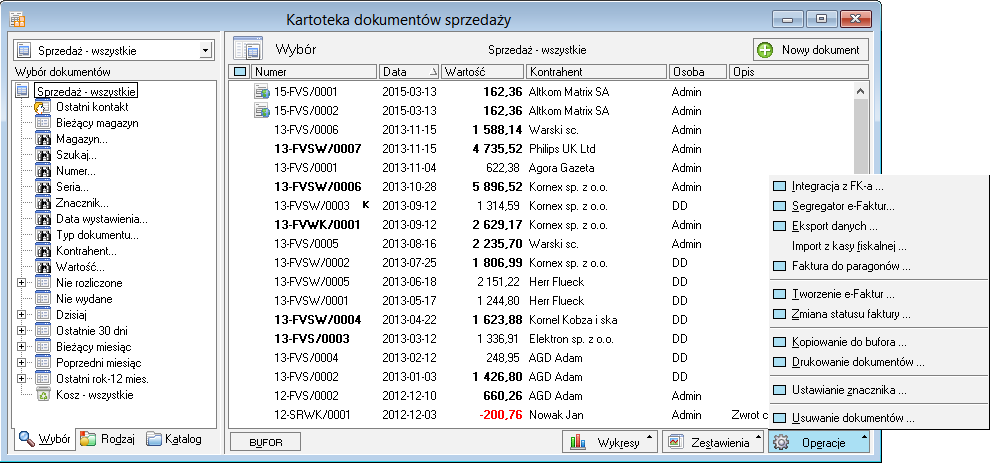Click the binoculars icon beside Data wystawienia...
The image size is (994, 465).
(42, 219)
